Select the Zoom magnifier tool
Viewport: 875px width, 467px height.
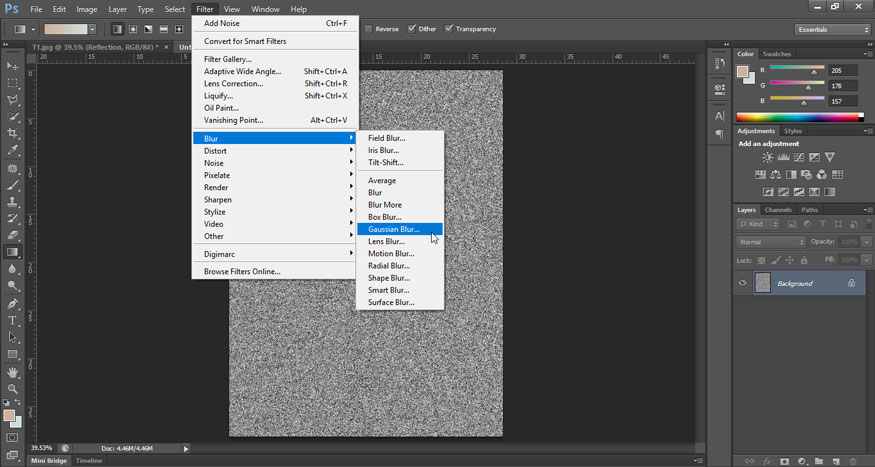(x=13, y=389)
